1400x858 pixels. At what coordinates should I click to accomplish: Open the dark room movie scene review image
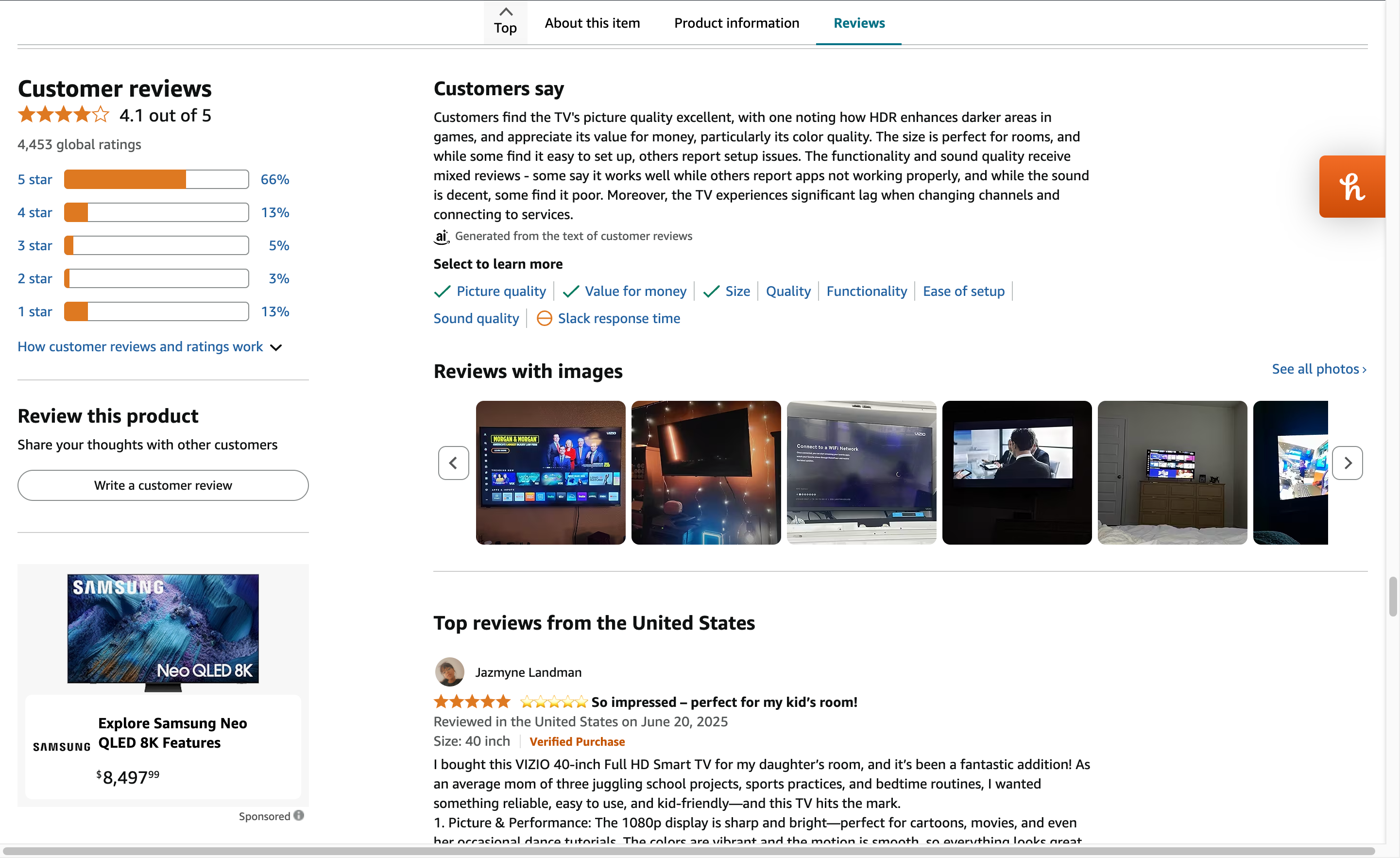1017,473
